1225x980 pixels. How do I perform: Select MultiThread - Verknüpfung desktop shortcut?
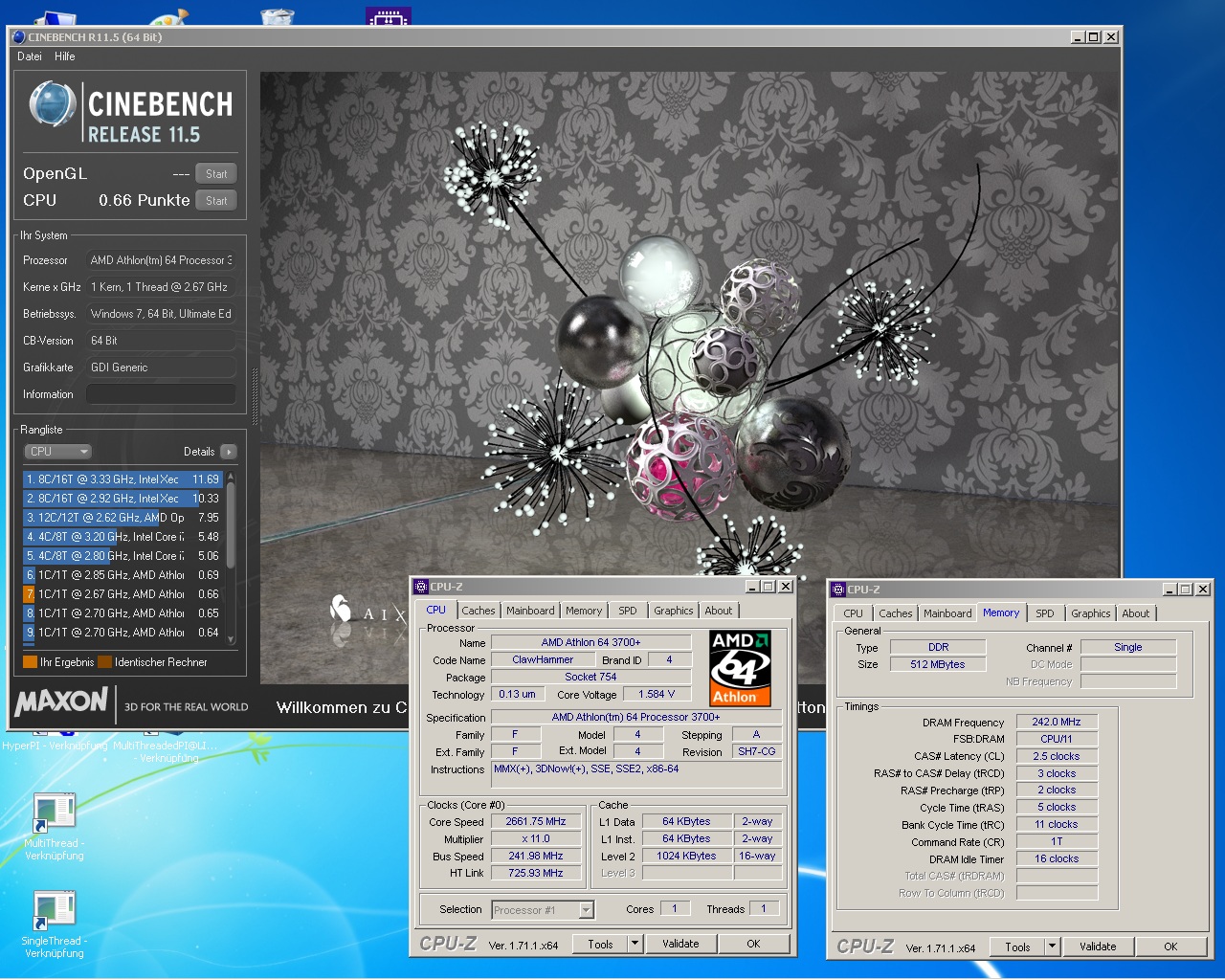tap(55, 827)
